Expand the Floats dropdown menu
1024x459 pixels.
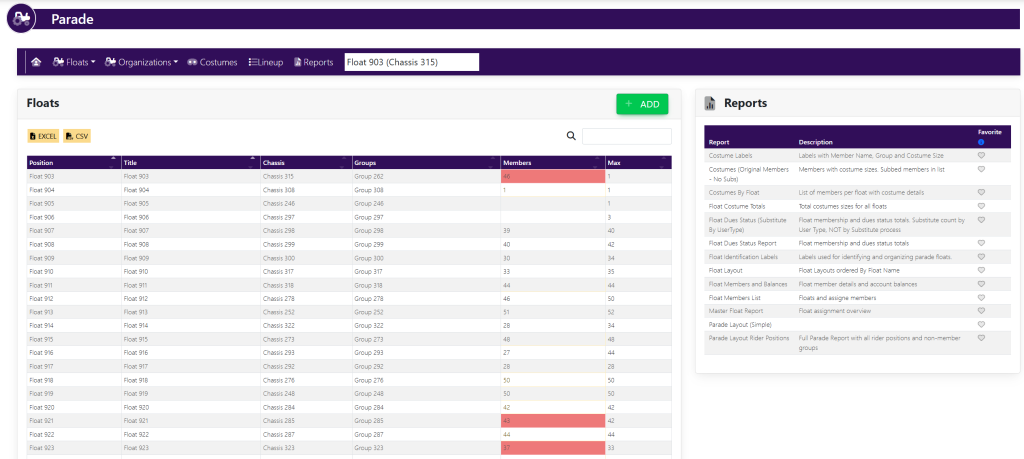pyautogui.click(x=74, y=62)
